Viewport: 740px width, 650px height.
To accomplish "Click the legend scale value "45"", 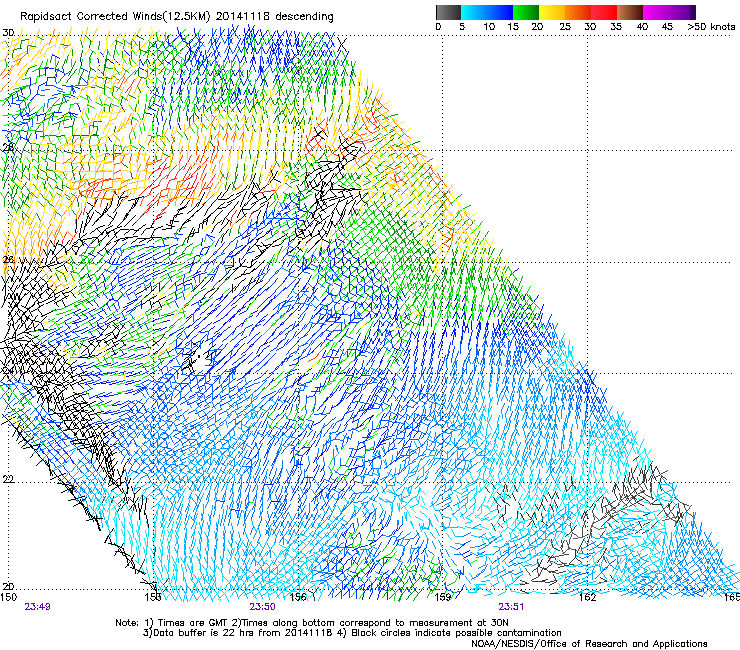I will click(667, 27).
